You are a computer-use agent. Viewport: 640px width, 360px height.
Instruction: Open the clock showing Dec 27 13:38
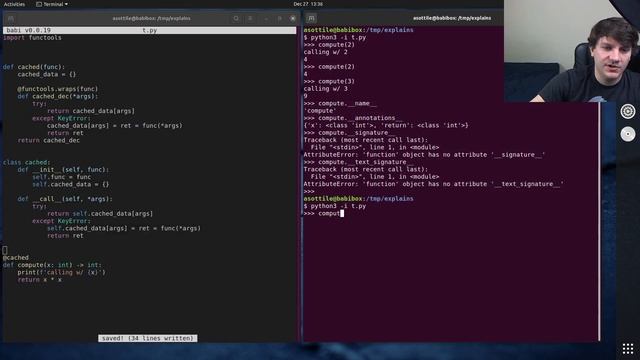308,4
